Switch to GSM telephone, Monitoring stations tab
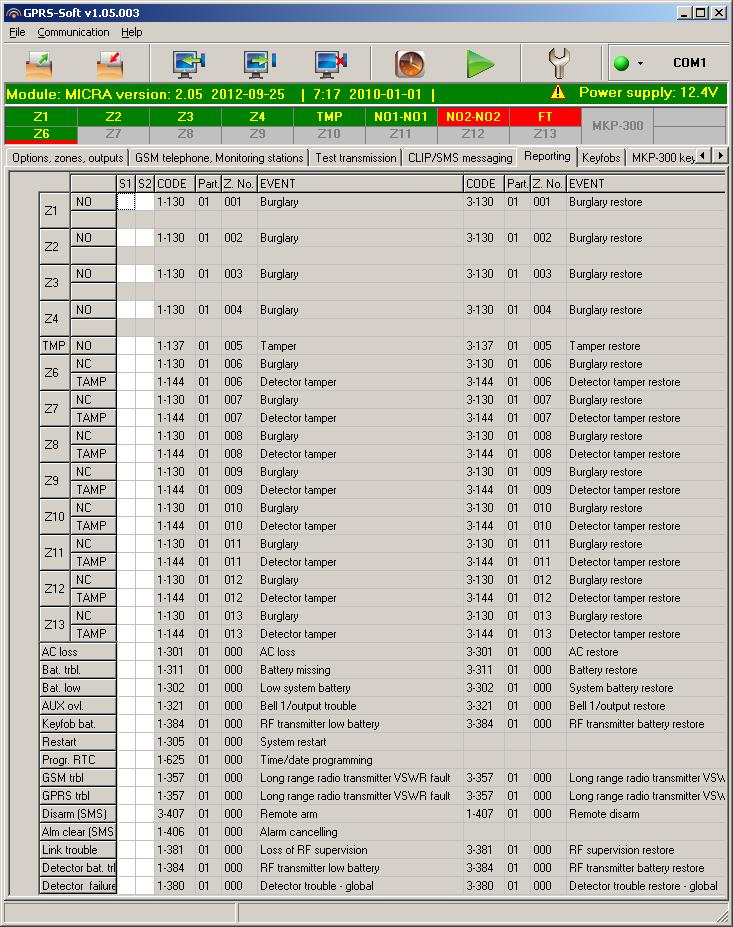 pyautogui.click(x=219, y=158)
